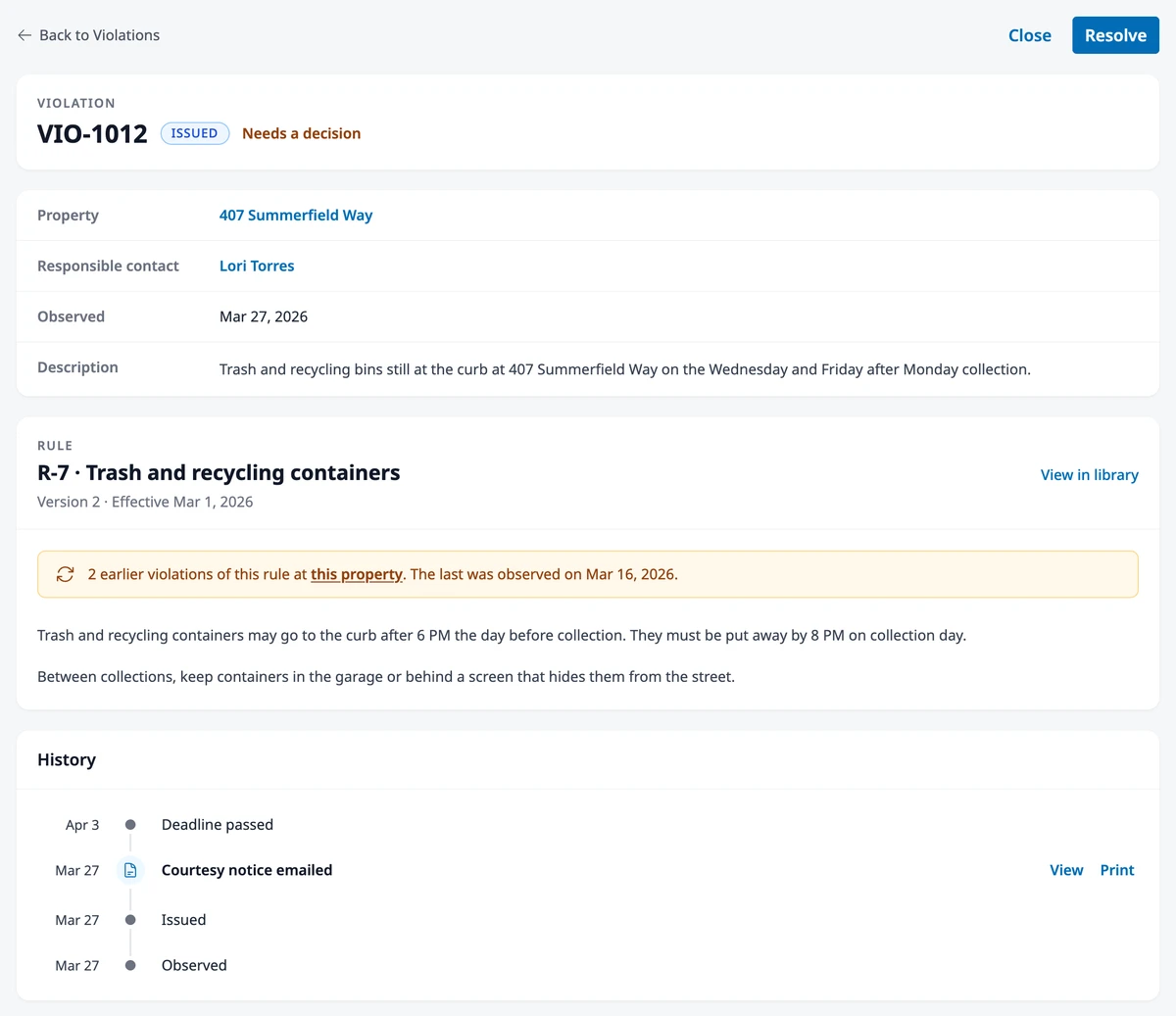
Task: Click Version 2 effective date text
Action: coord(145,502)
